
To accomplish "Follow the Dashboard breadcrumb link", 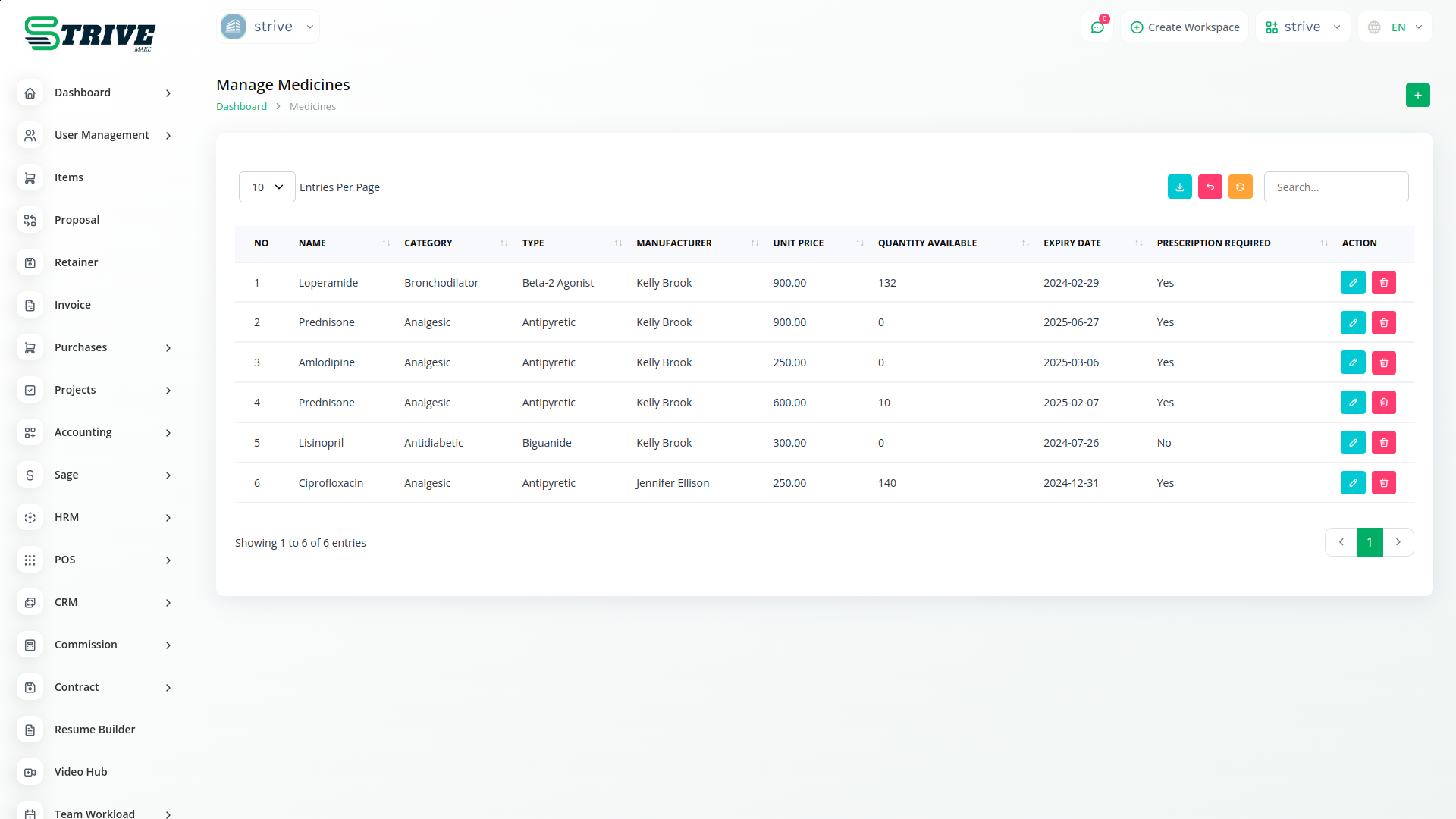I will tap(241, 107).
